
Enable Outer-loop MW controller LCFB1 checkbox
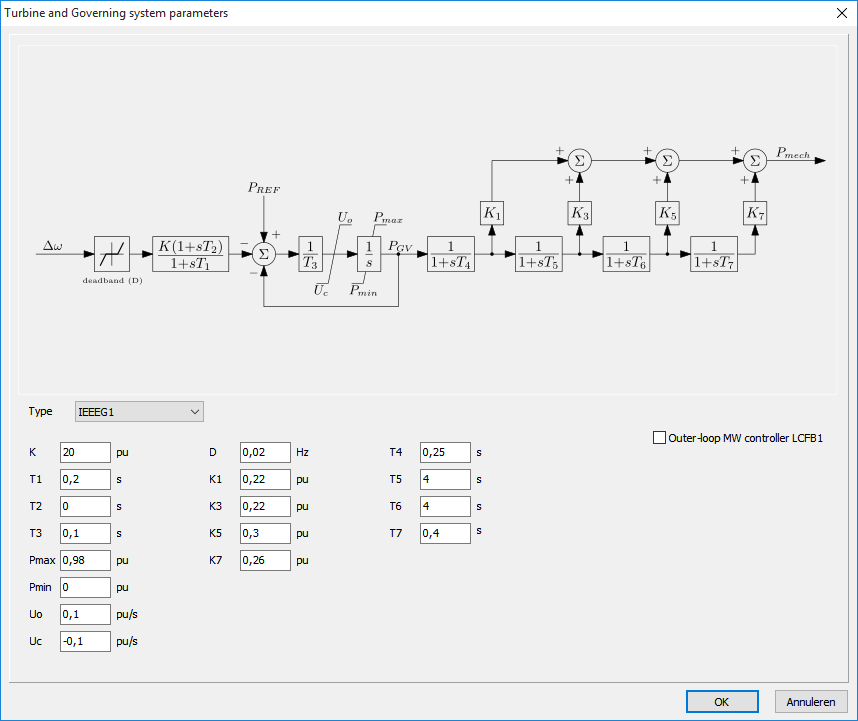click(x=659, y=437)
